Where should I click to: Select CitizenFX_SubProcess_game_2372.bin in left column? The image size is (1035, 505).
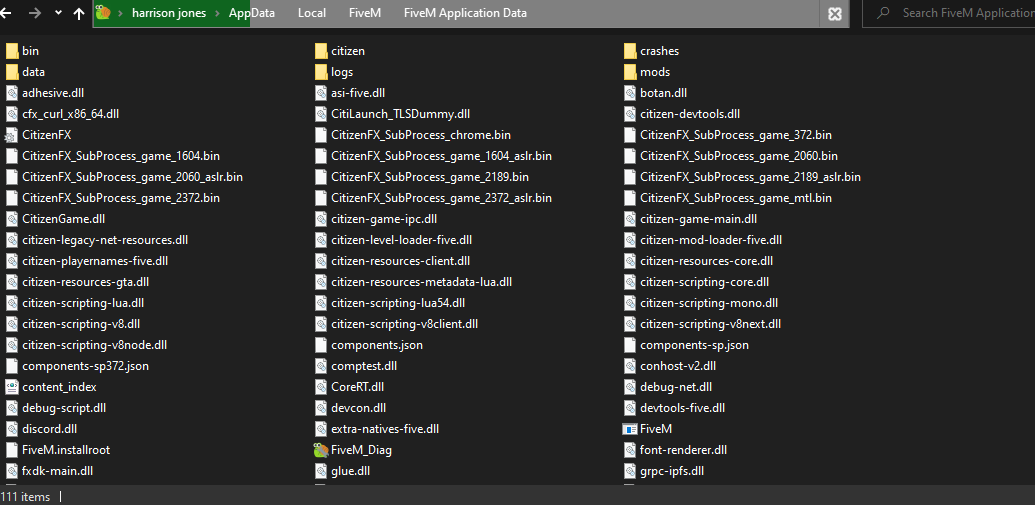tap(121, 198)
